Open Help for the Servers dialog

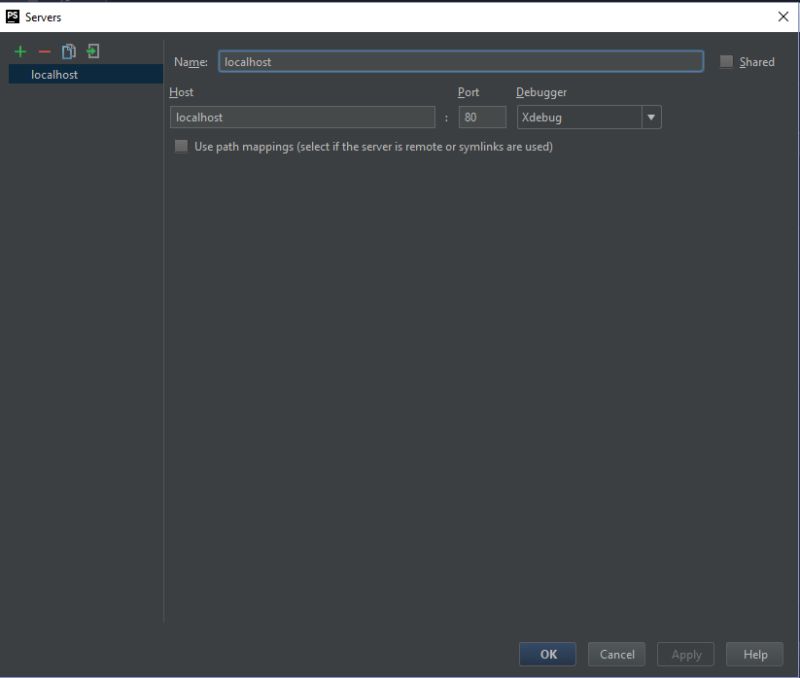pos(755,654)
